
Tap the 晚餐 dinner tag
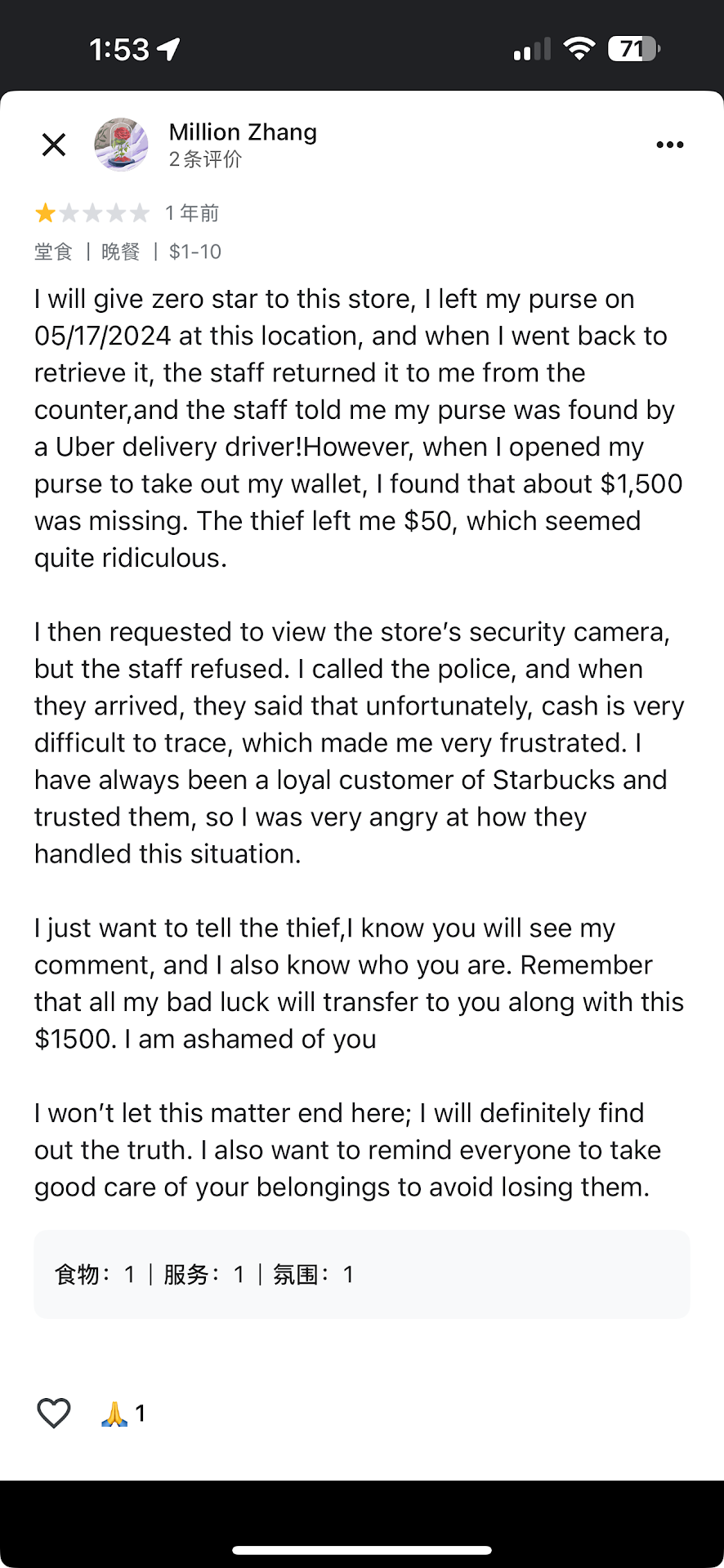coord(121,252)
